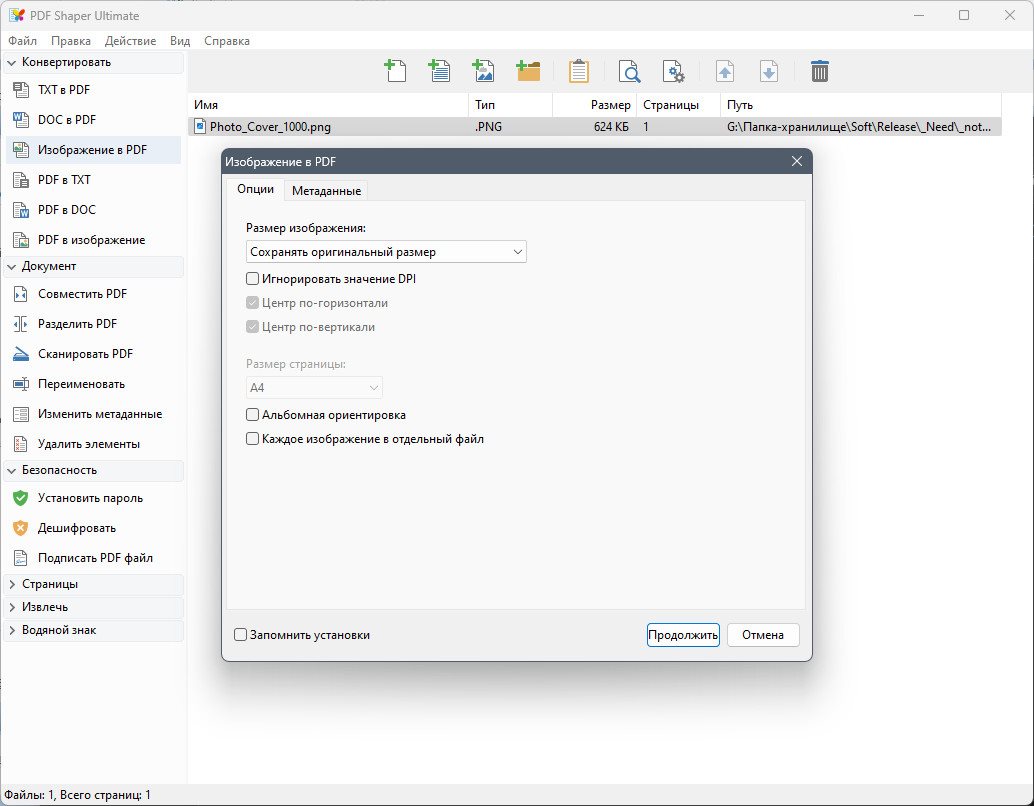Choose Разделить PDF split tool
The width and height of the screenshot is (1034, 806).
[94, 324]
